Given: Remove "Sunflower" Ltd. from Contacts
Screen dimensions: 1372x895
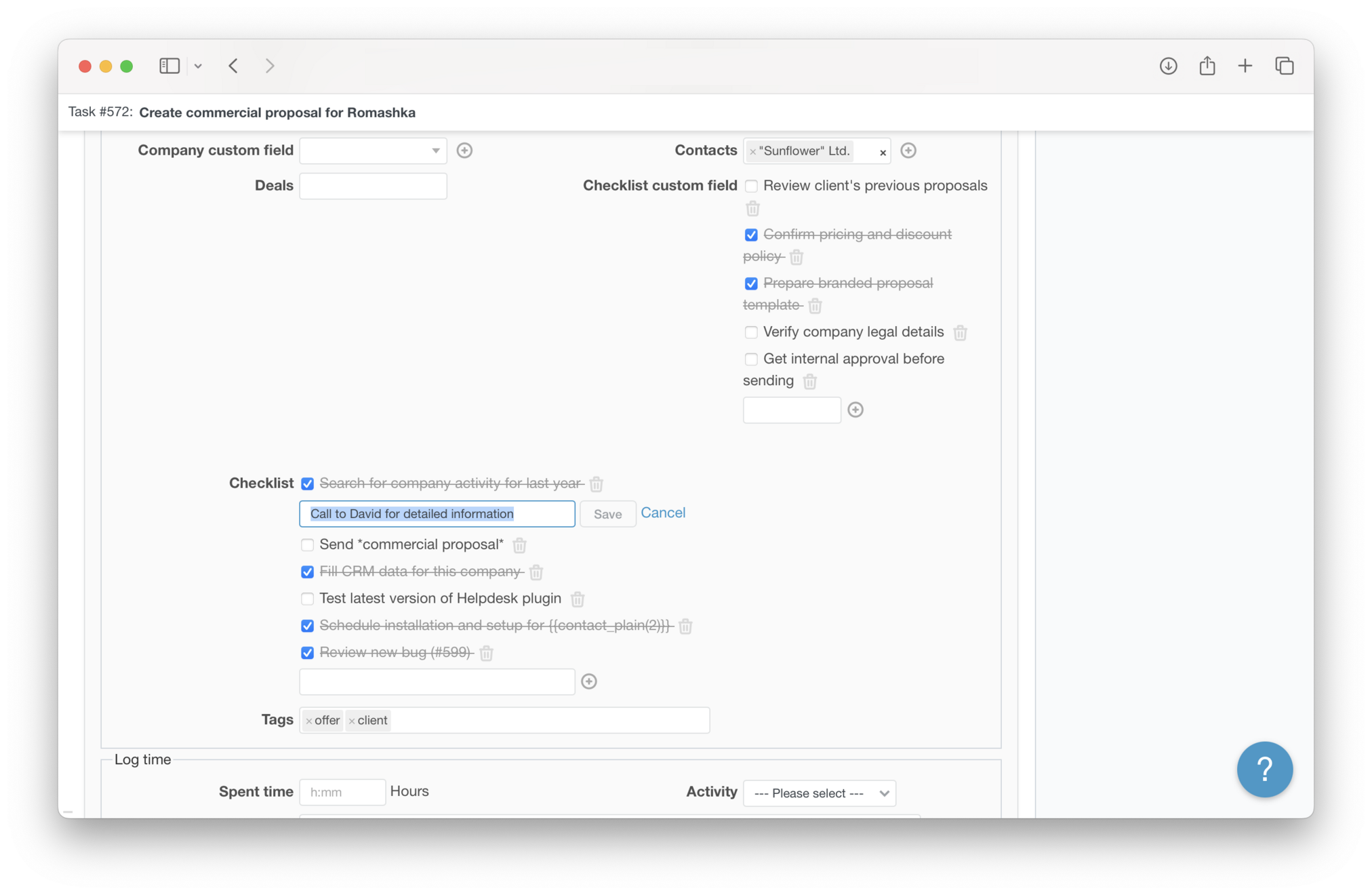Looking at the screenshot, I should 752,152.
